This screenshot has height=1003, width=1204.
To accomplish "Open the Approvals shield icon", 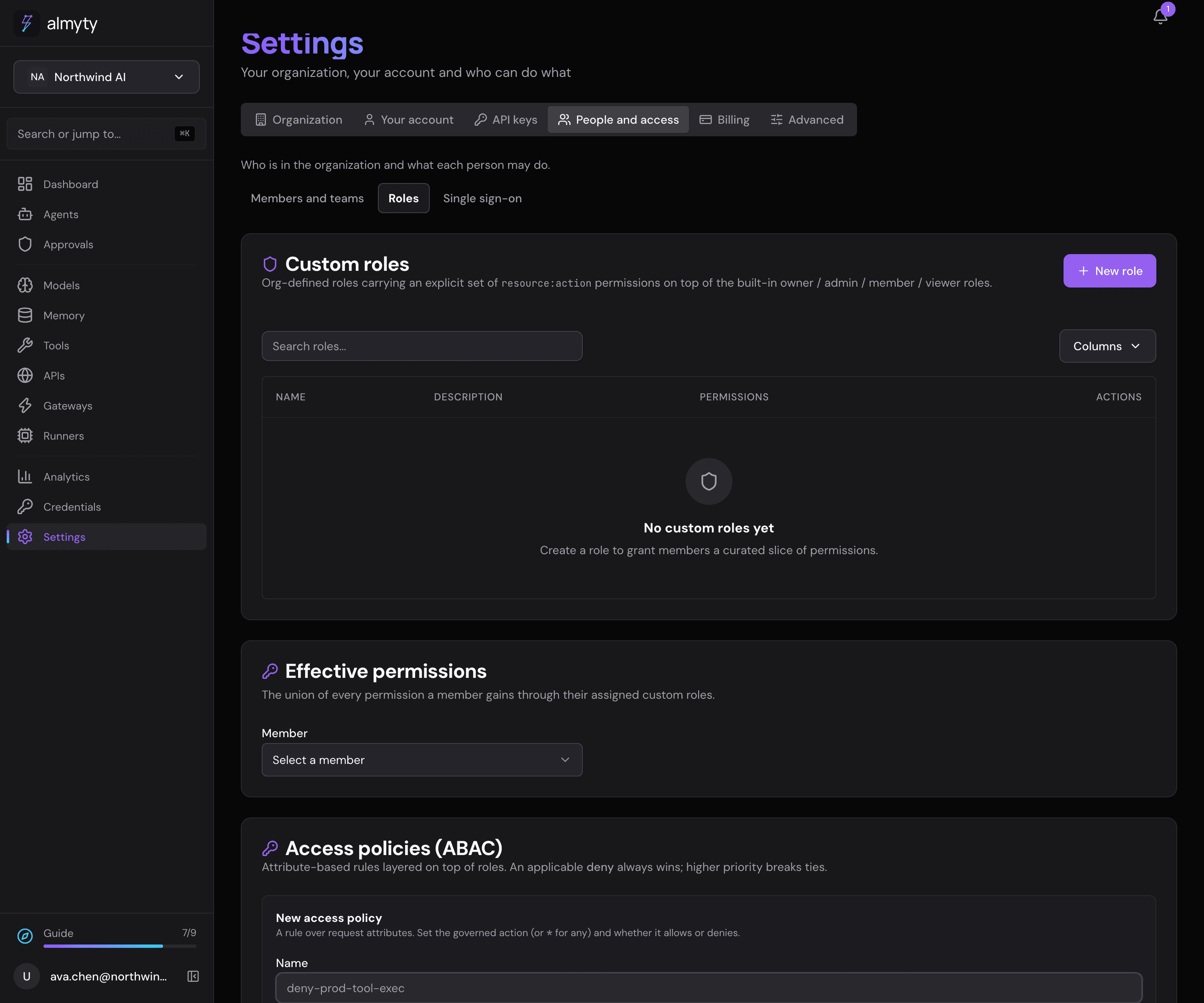I will [x=25, y=244].
